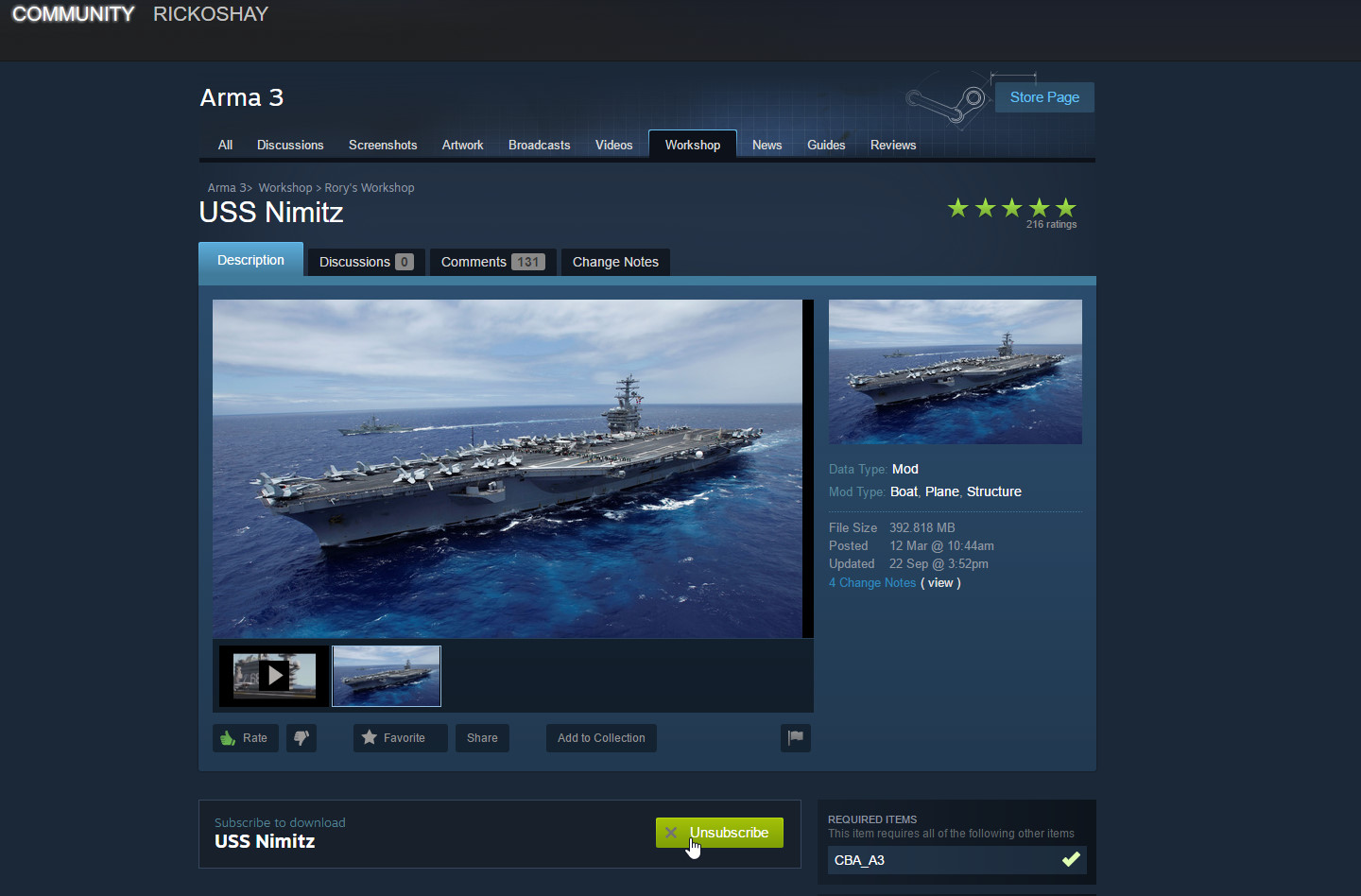Open the RICKOSHAY profile menu
Viewport: 1361px width, 896px height.
click(x=211, y=14)
